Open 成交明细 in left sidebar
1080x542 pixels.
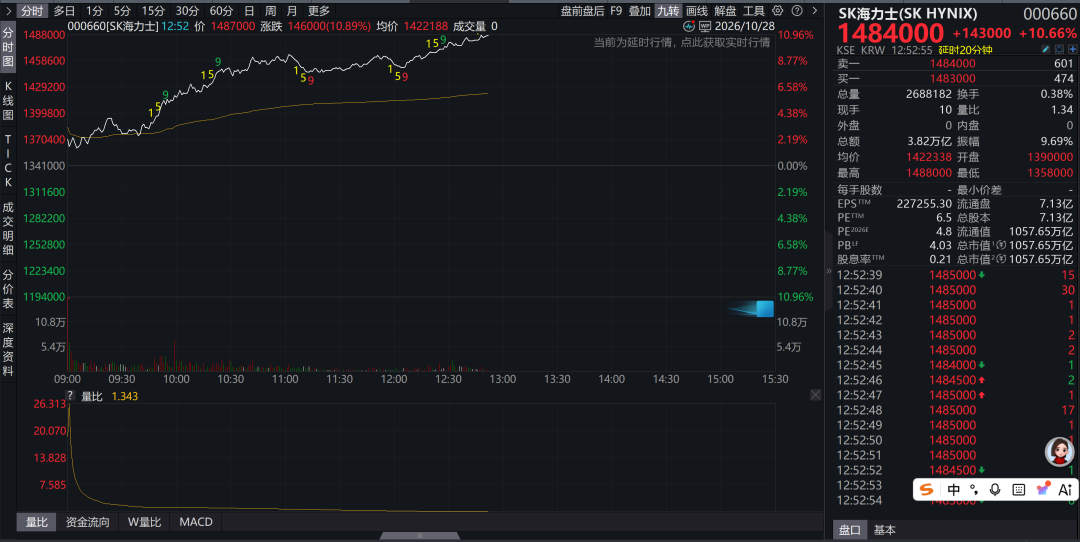click(8, 228)
